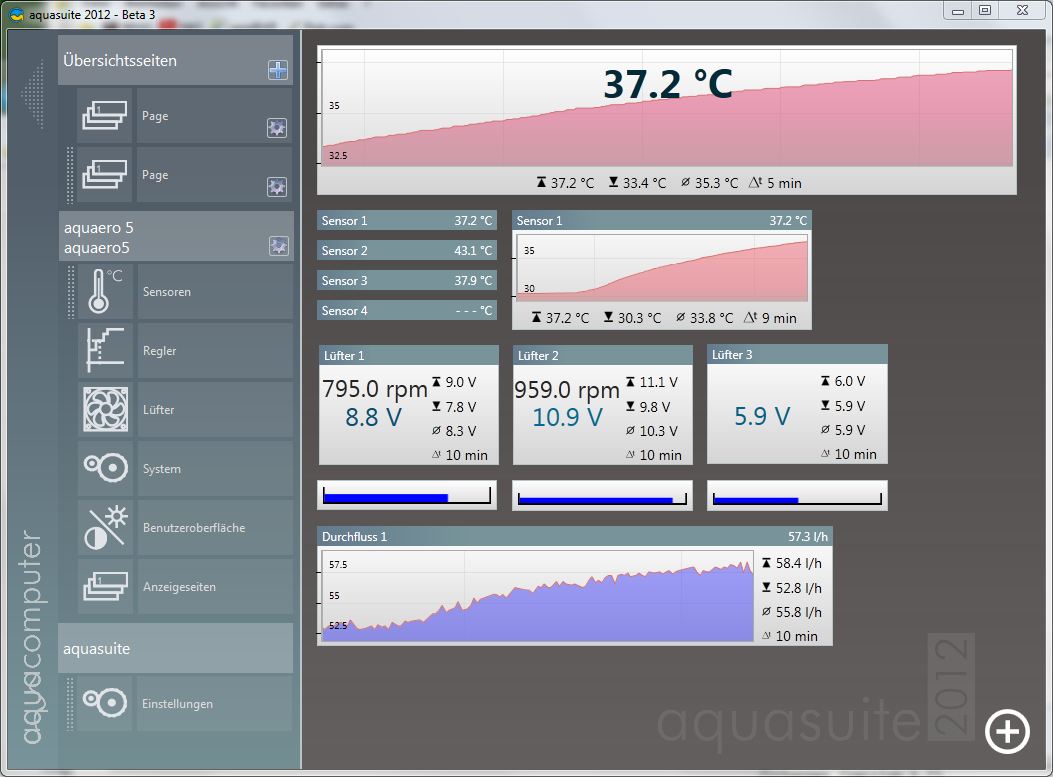Select the Sensor 2 temperature row
Image resolution: width=1053 pixels, height=777 pixels.
406,251
